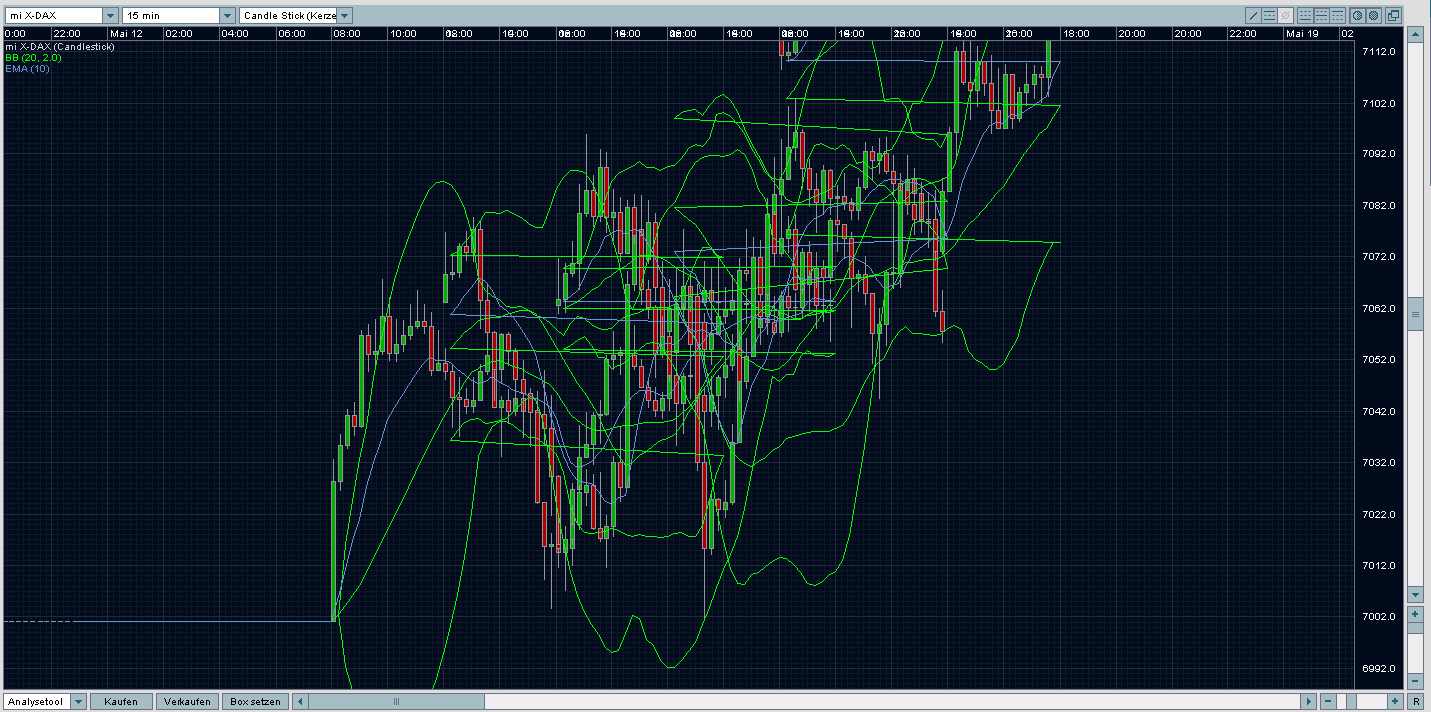Open the 15 min timeframe dropdown
Image resolution: width=1431 pixels, height=712 pixels.
coord(227,16)
